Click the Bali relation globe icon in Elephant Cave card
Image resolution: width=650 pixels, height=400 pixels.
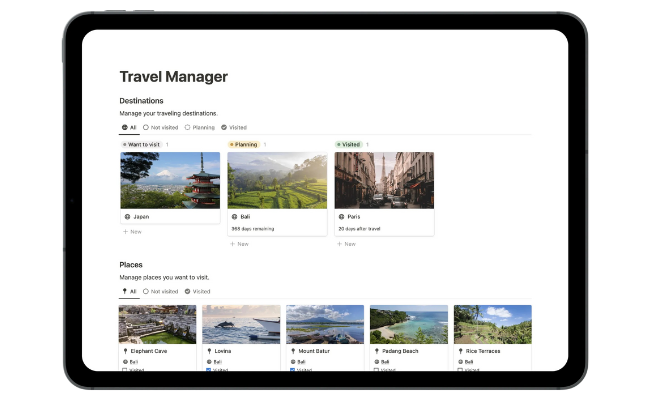pos(125,362)
